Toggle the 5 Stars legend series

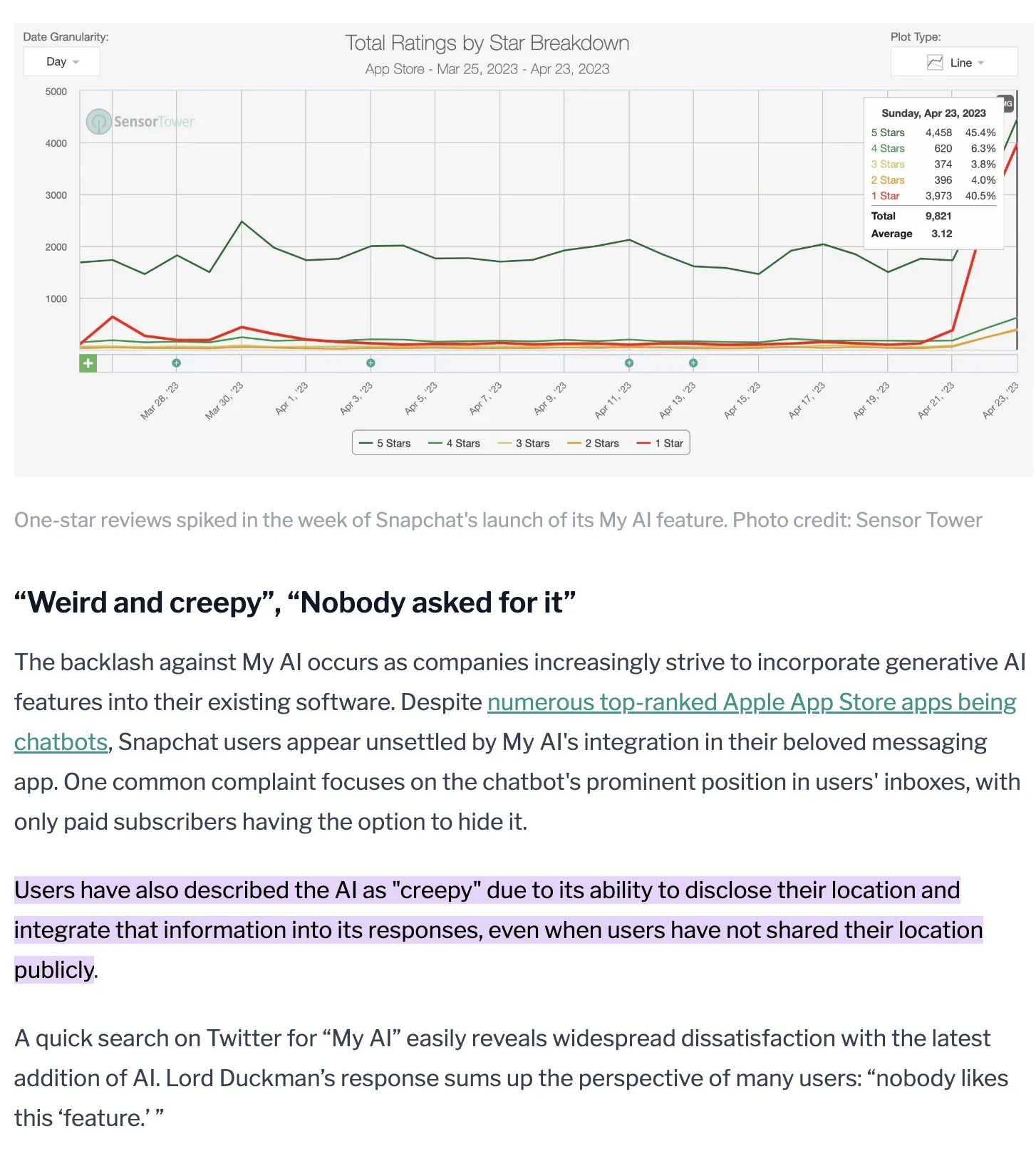(385, 443)
